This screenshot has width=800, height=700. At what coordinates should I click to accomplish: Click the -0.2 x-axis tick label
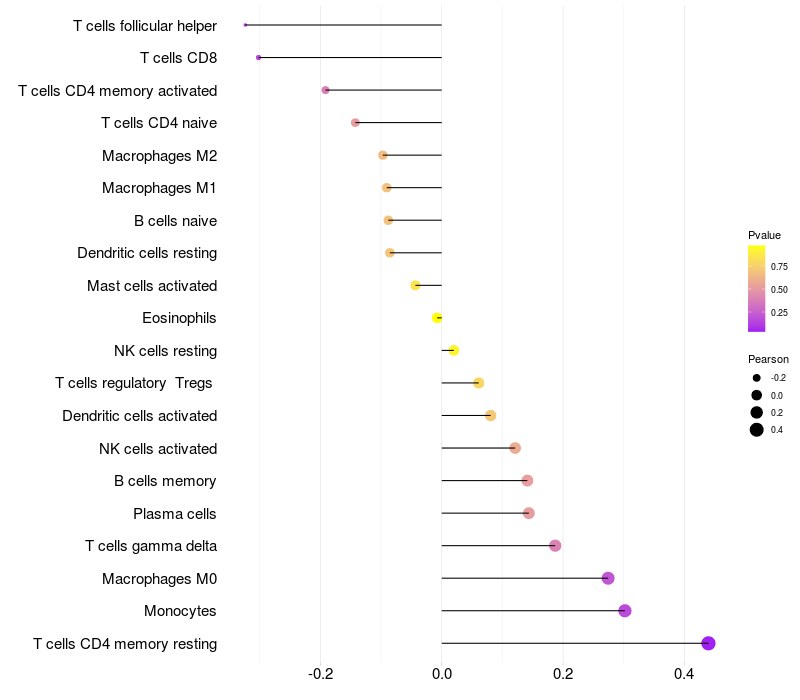(320, 674)
